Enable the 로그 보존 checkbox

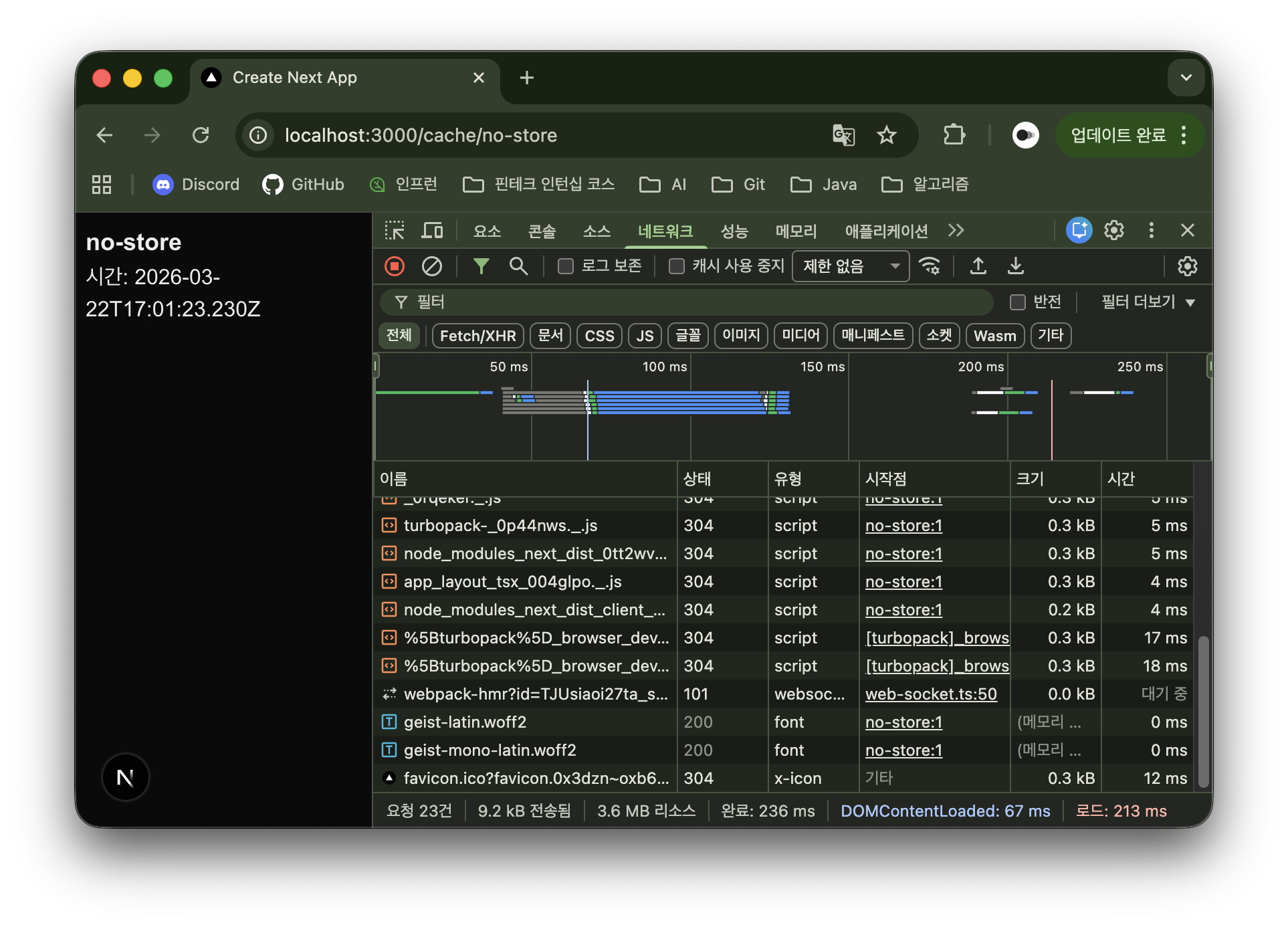pos(566,266)
